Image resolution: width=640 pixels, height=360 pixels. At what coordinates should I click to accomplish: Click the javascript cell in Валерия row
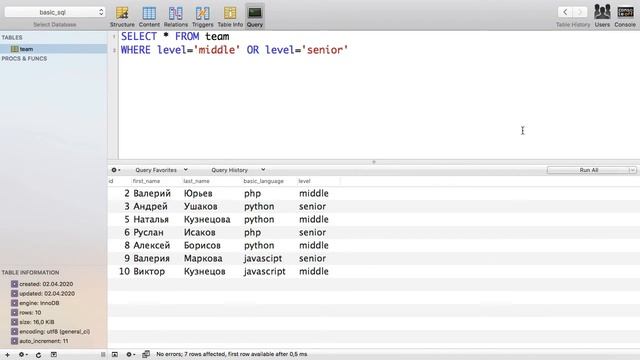coord(263,259)
